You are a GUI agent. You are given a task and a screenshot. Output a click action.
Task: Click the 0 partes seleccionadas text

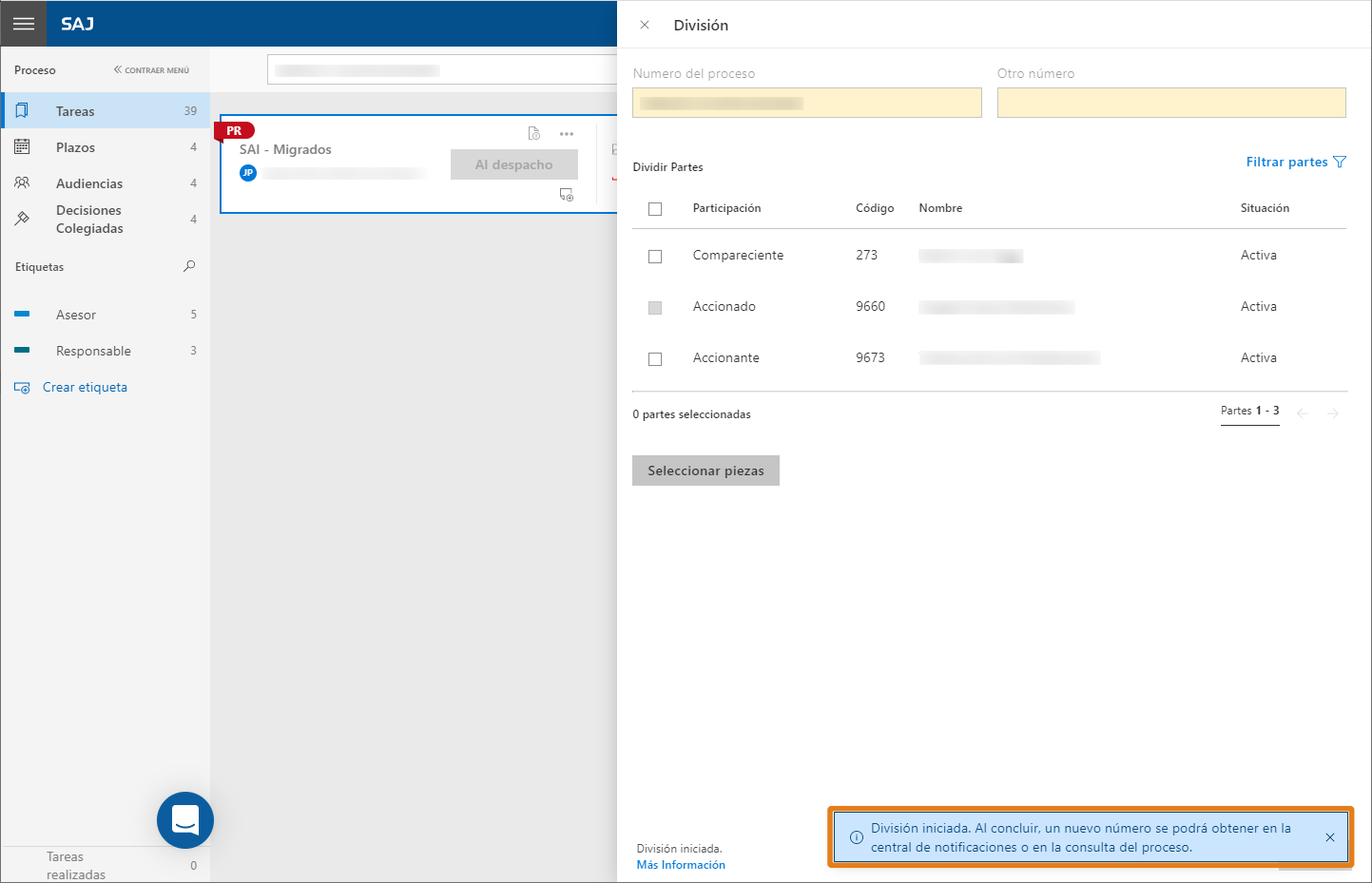click(x=691, y=414)
